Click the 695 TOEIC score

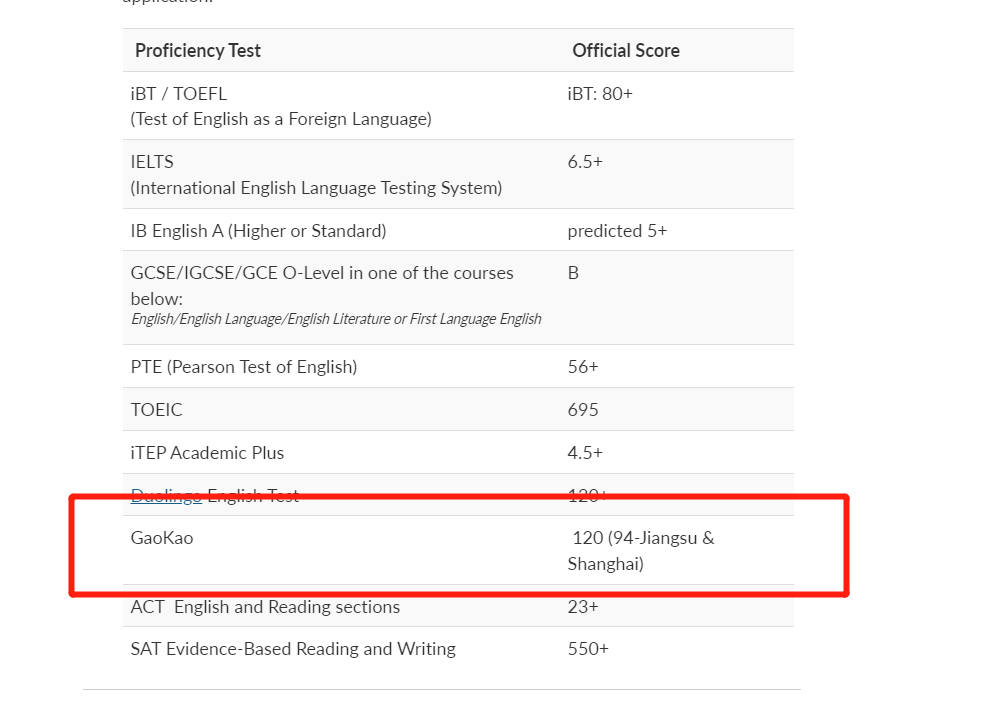click(583, 410)
